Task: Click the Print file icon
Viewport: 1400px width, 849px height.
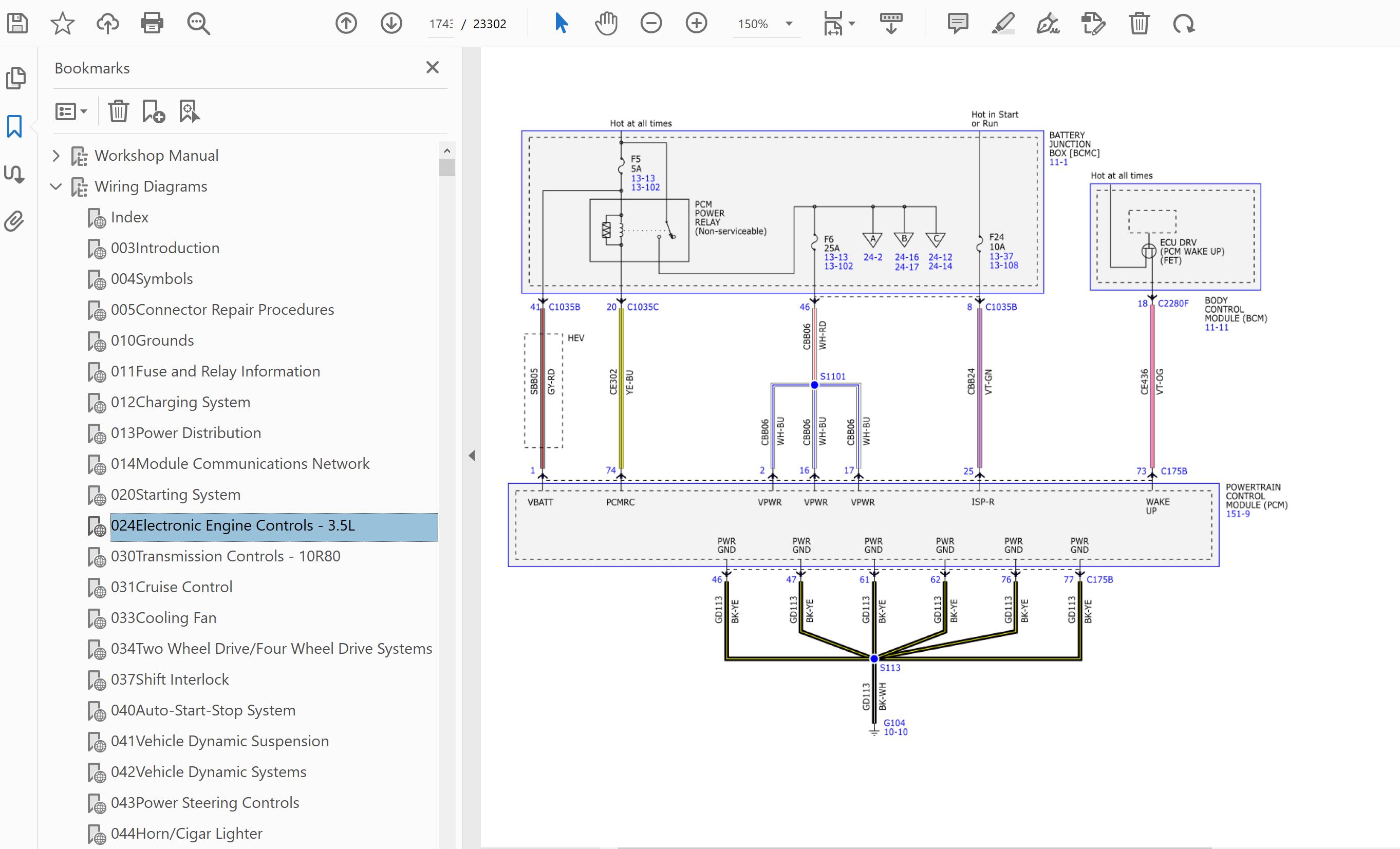Action: [152, 23]
